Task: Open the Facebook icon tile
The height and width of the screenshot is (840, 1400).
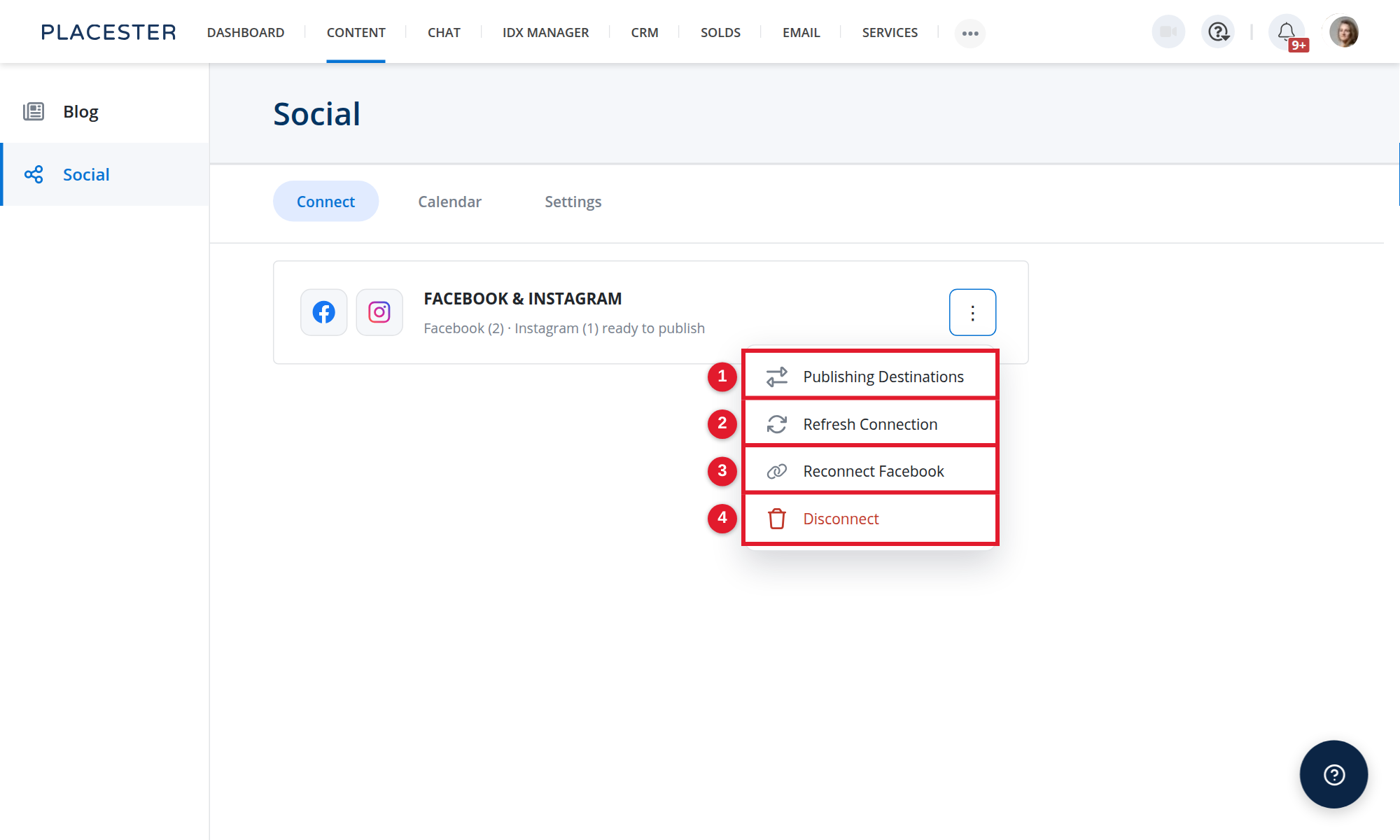Action: [x=323, y=312]
